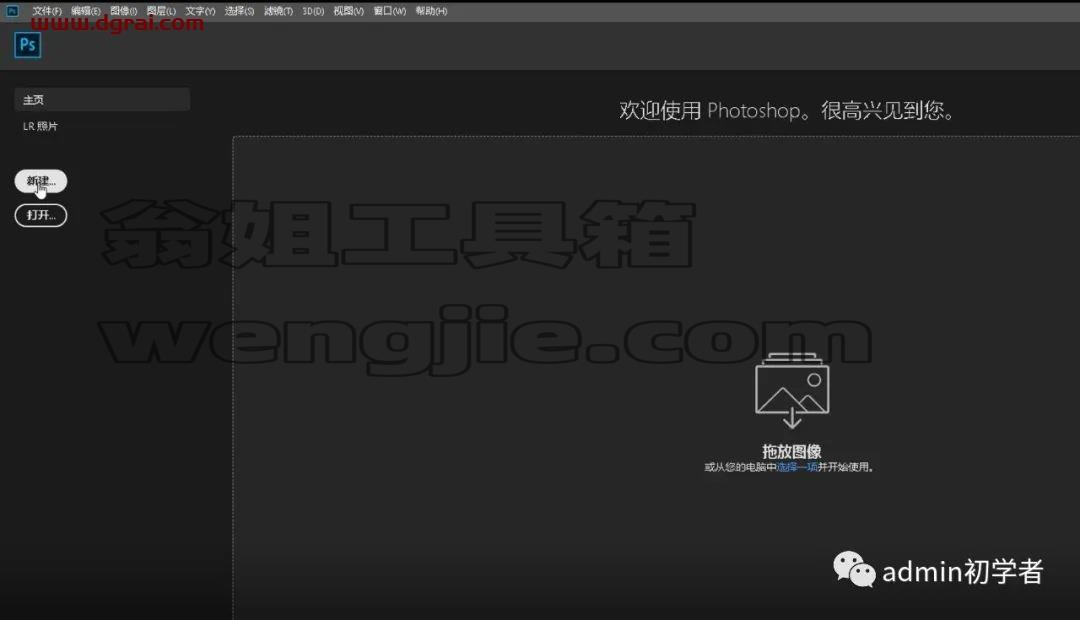Open the 滤镜(T) menu

pos(278,11)
